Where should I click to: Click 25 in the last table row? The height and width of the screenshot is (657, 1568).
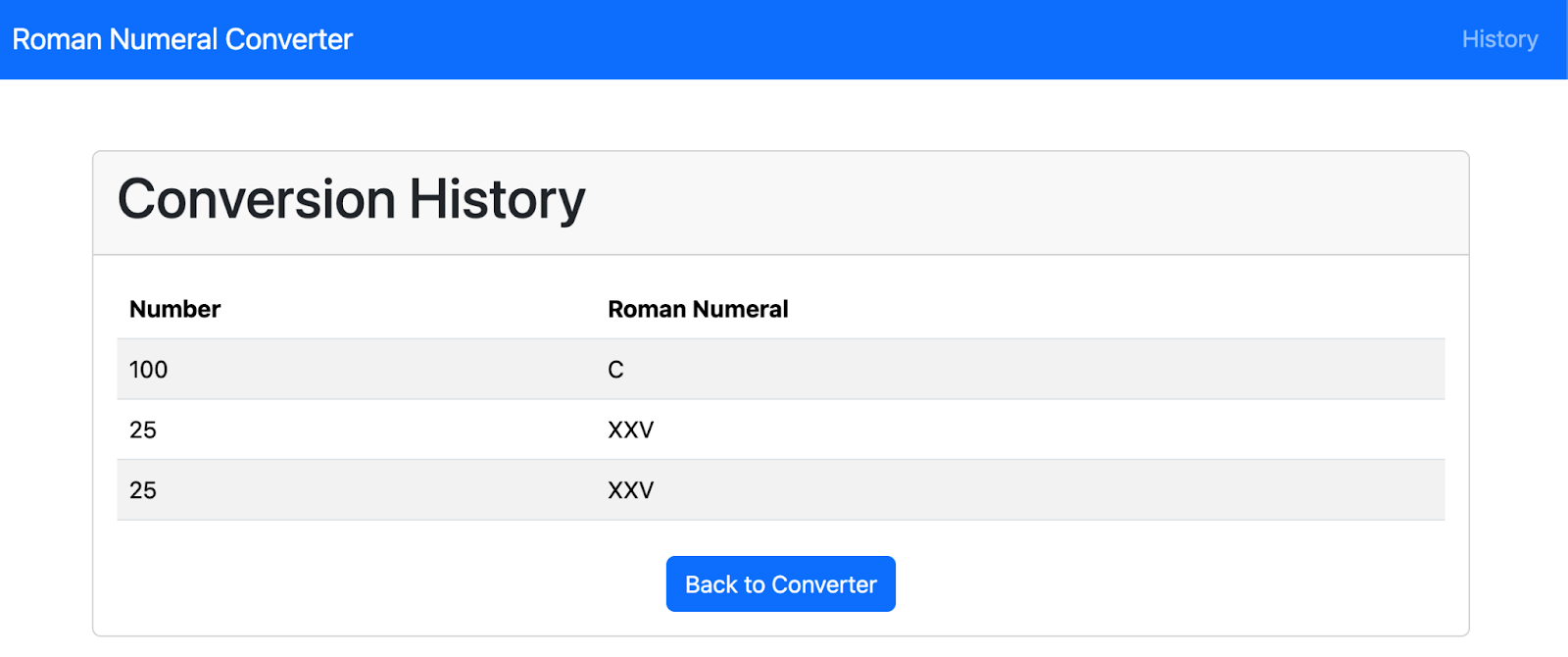143,490
